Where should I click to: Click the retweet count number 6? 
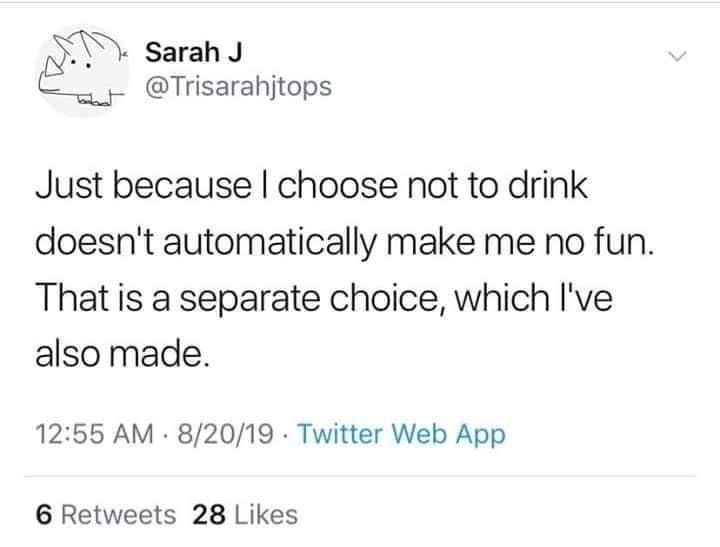[x=43, y=514]
